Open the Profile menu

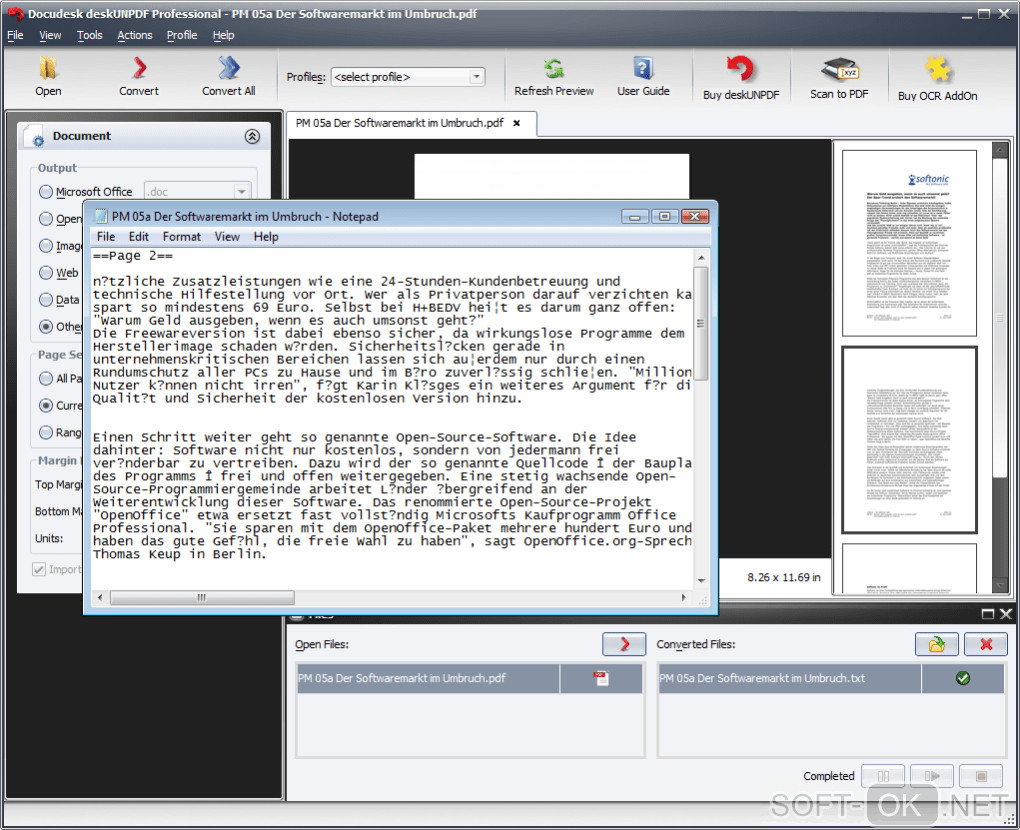182,35
